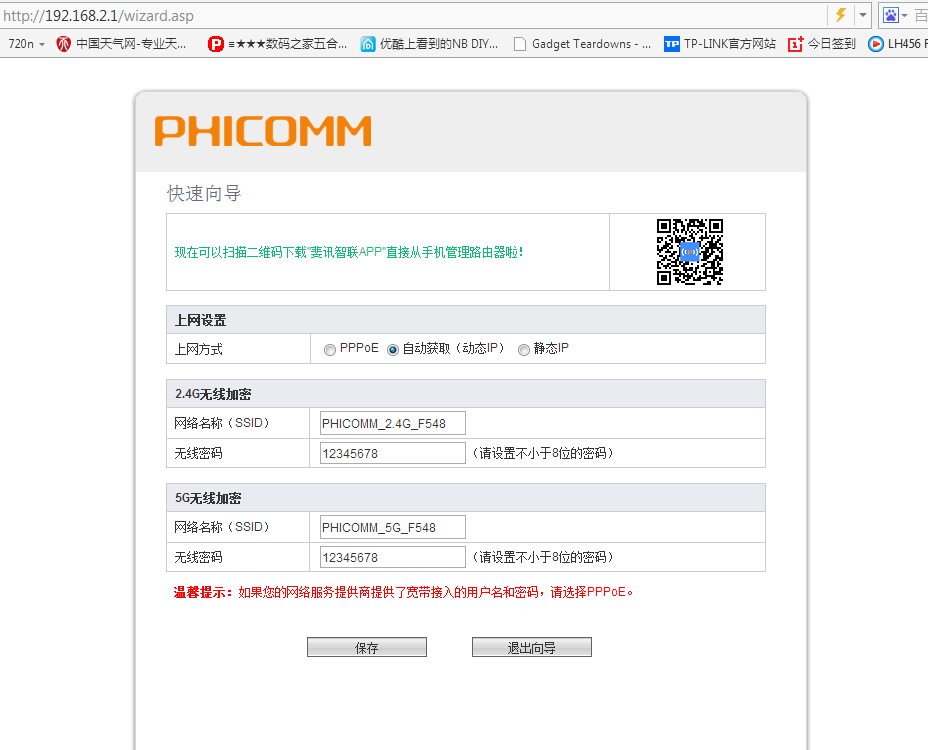Click the lightning bolt speed icon

840,15
